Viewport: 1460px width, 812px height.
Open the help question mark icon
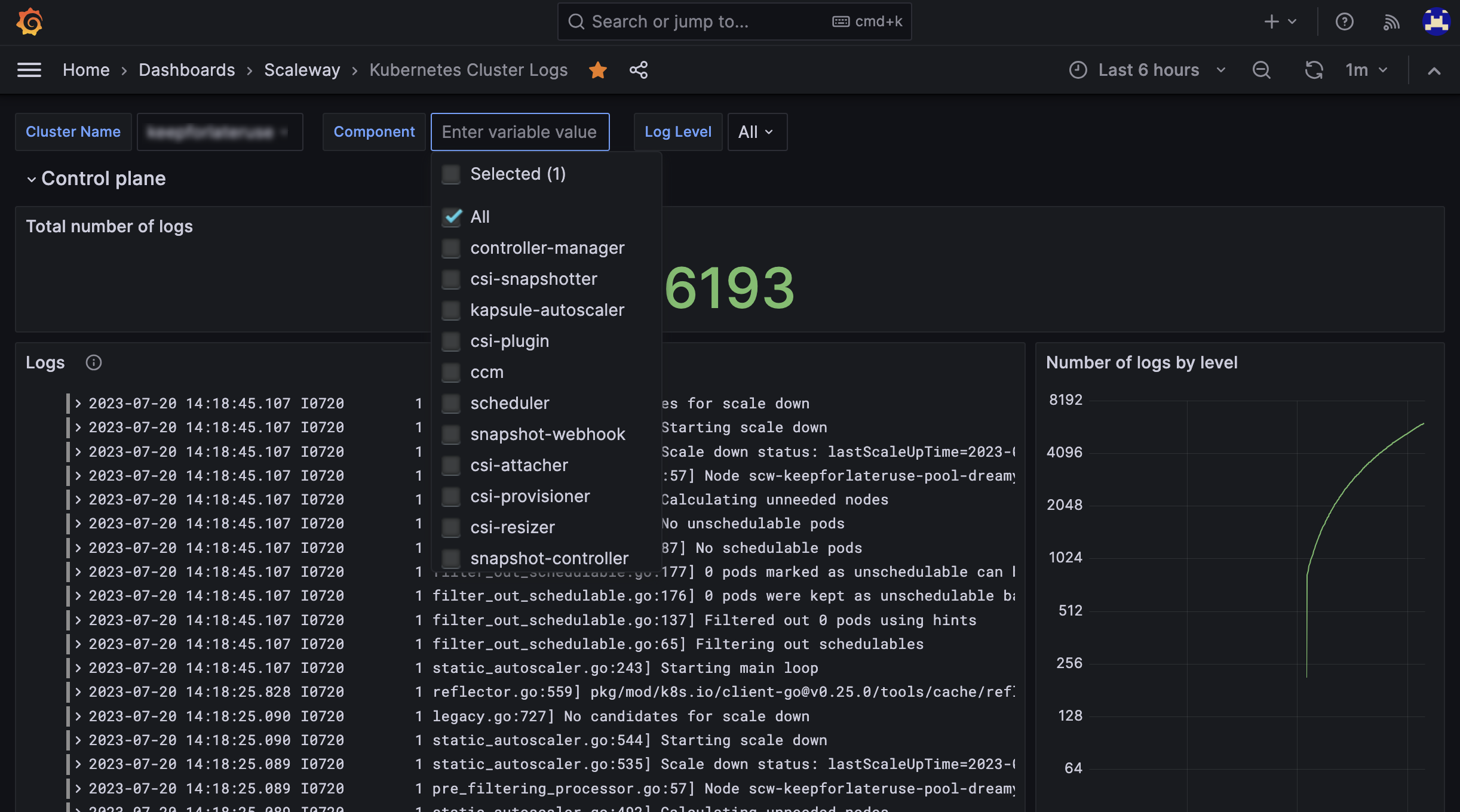click(1344, 22)
